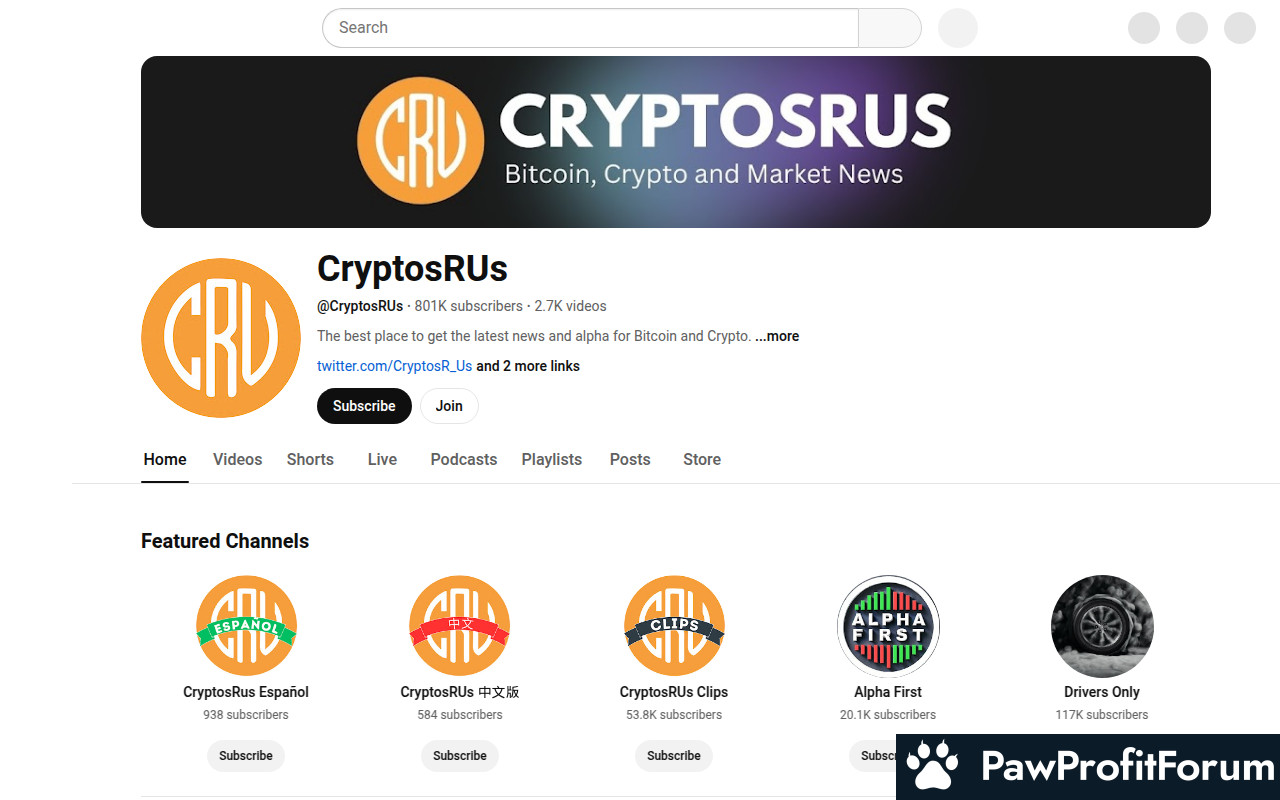Click the CryptosRUs channel avatar
1280x800 pixels.
click(221, 338)
